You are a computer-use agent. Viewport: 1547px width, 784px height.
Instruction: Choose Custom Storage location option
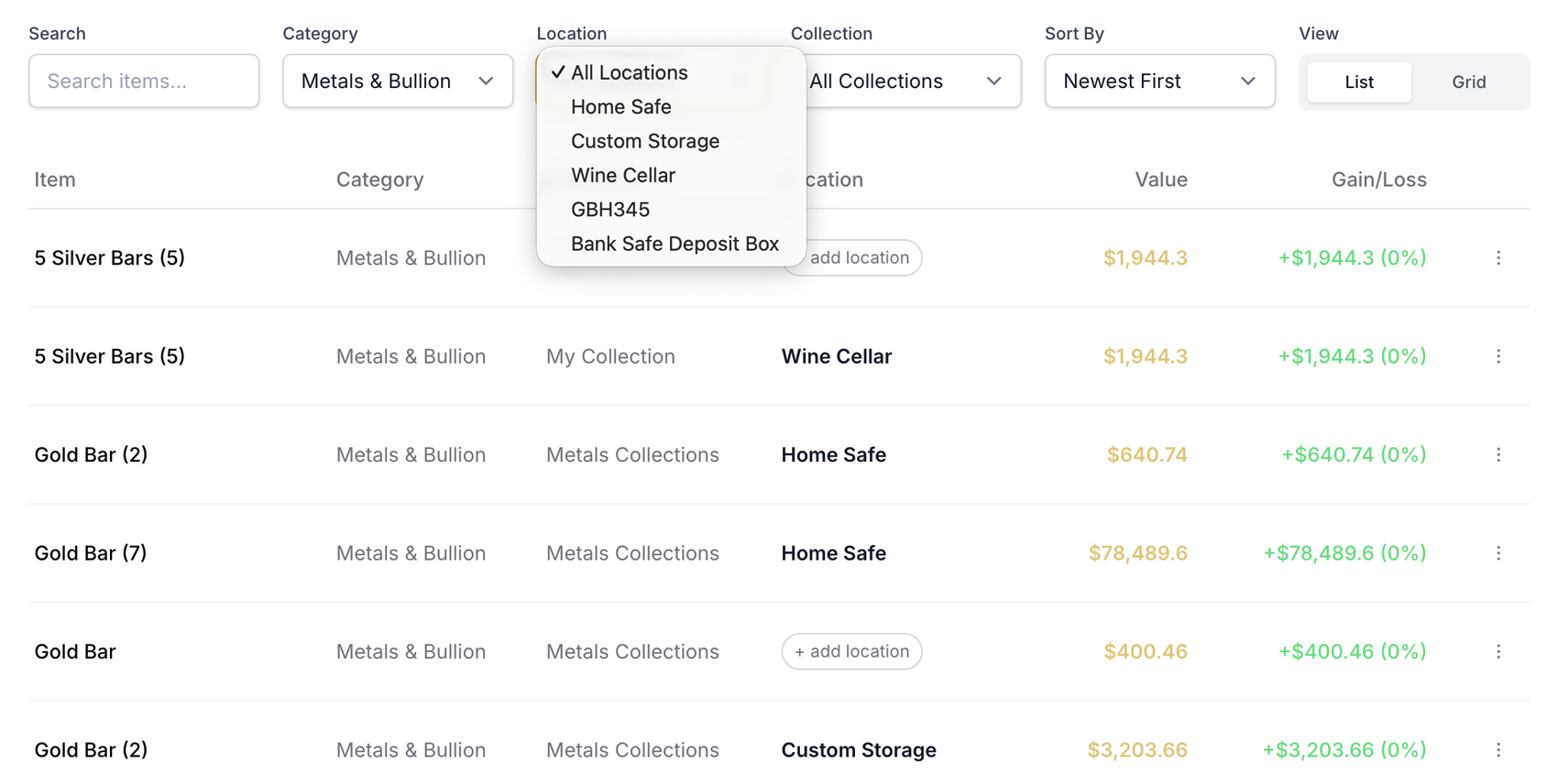[x=644, y=141]
